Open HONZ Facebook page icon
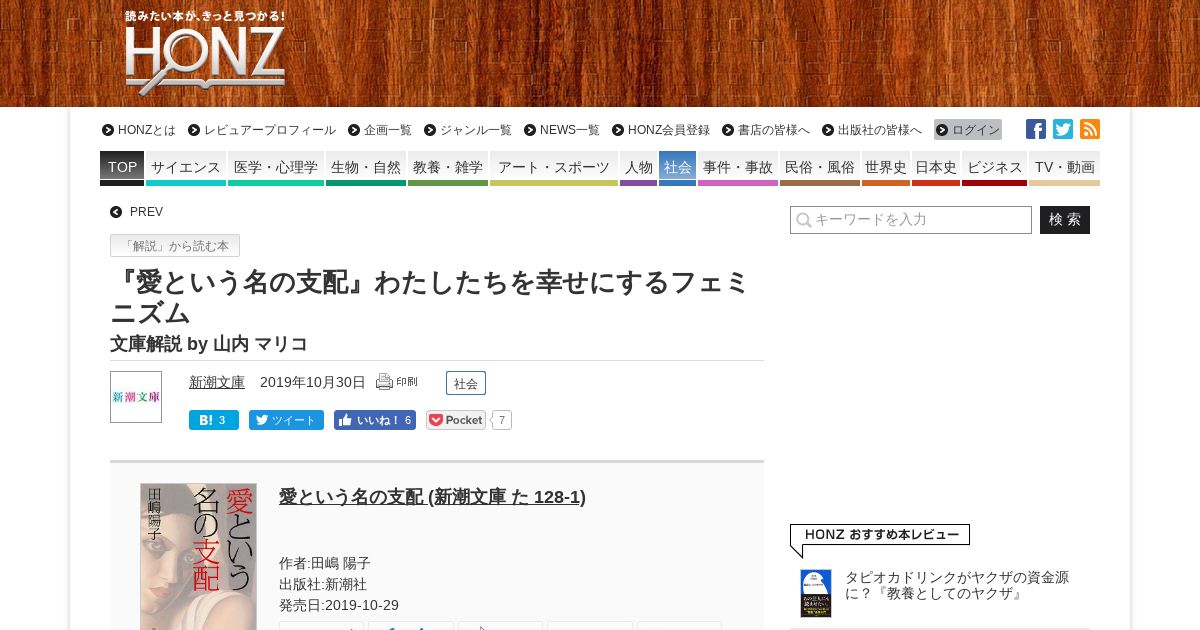The image size is (1200, 630). click(x=1036, y=129)
